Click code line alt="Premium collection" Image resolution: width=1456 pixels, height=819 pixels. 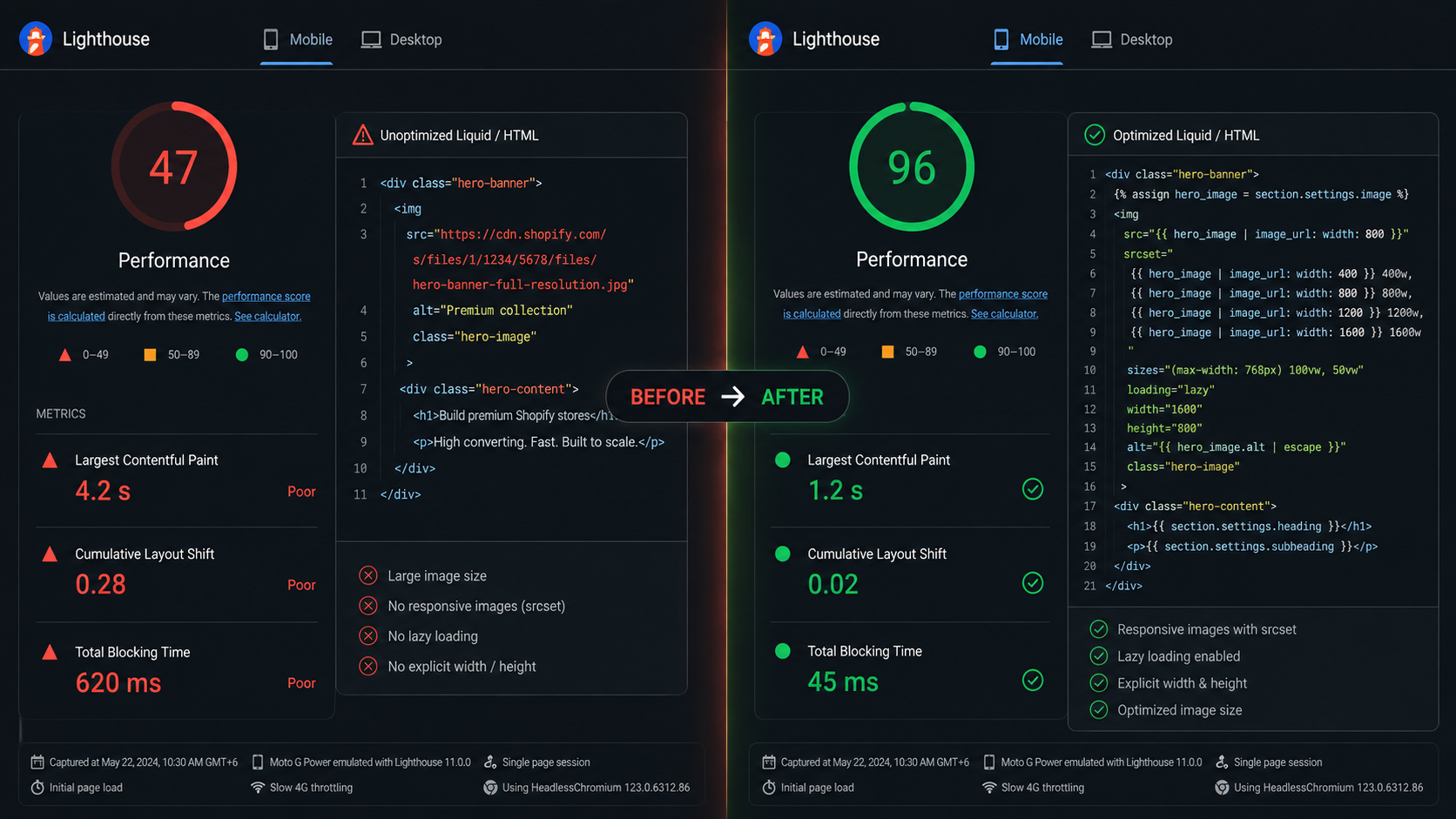coord(493,311)
